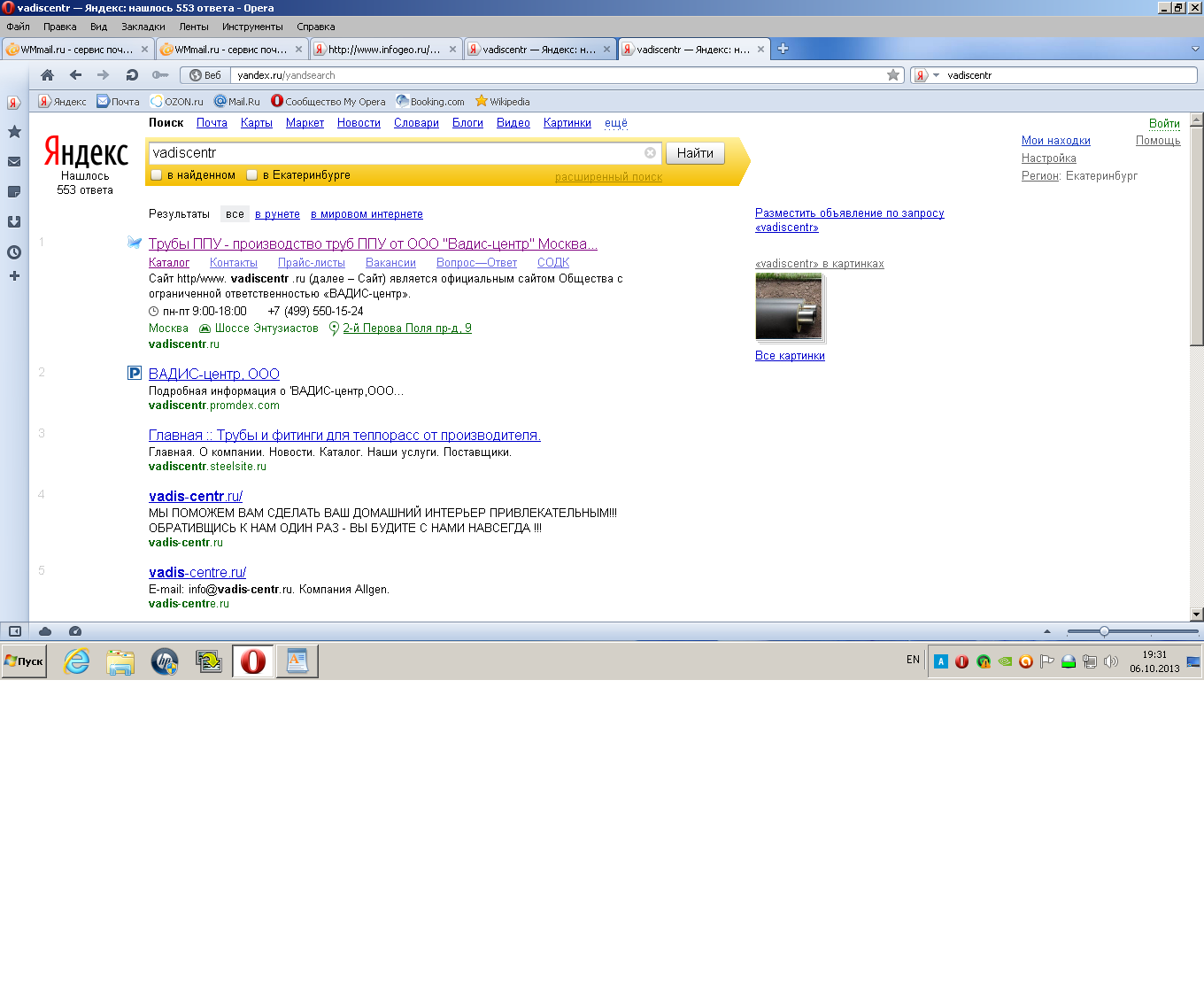Screen dimensions: 1204x997
Task: Focus the Yandex search input field
Action: click(x=397, y=153)
